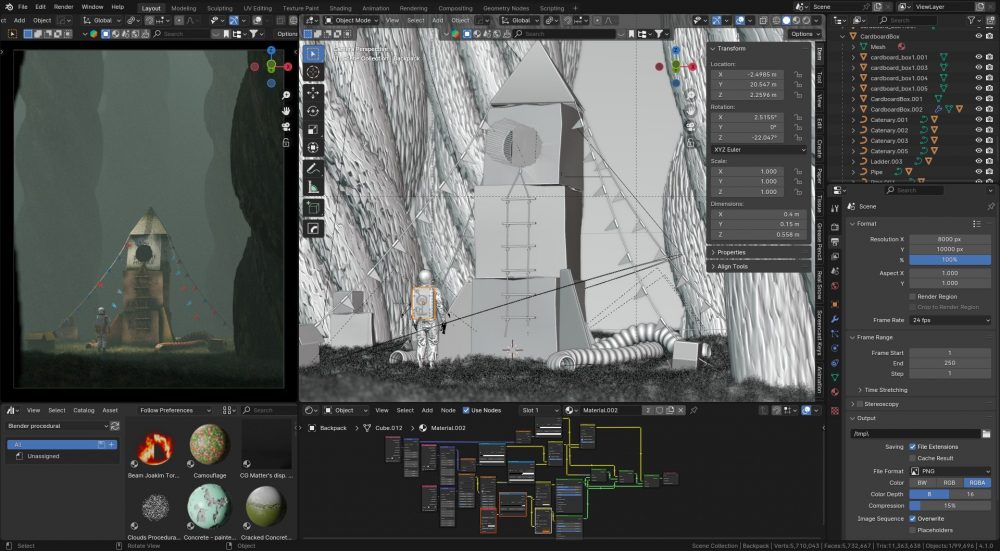Open the Object Mode dropdown in main viewport

351,20
